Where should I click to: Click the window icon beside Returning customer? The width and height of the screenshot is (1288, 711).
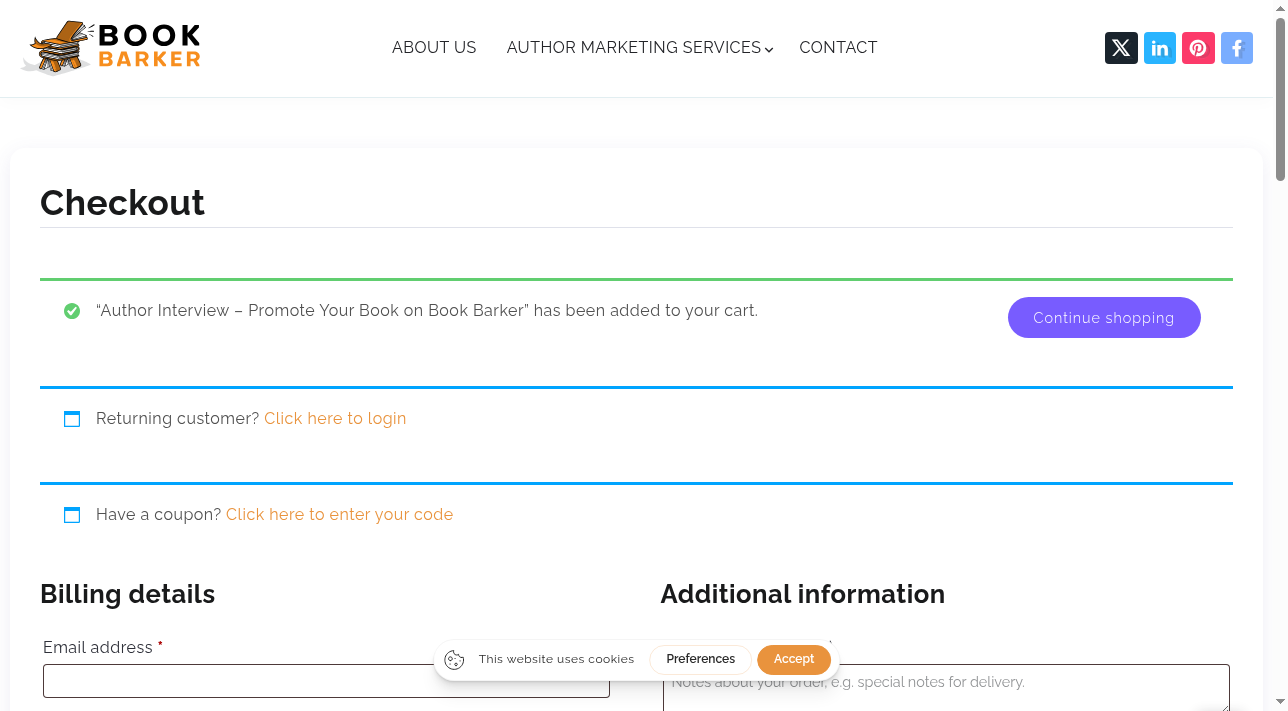pyautogui.click(x=72, y=419)
